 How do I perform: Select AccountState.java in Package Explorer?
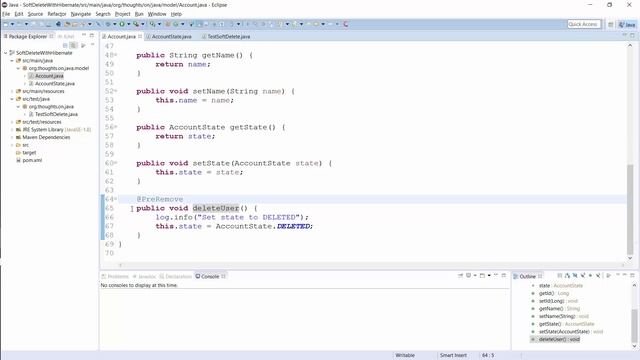(x=54, y=84)
